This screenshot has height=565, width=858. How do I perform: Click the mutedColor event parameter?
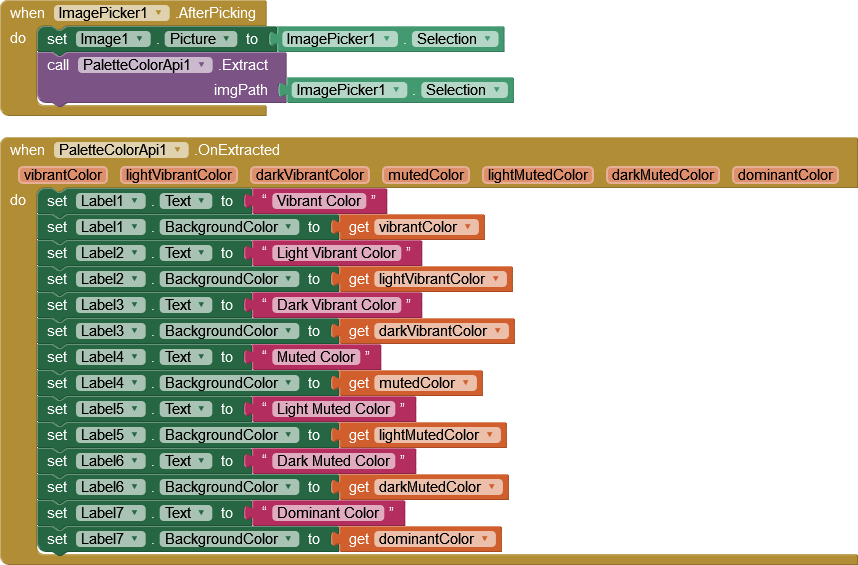coord(426,175)
